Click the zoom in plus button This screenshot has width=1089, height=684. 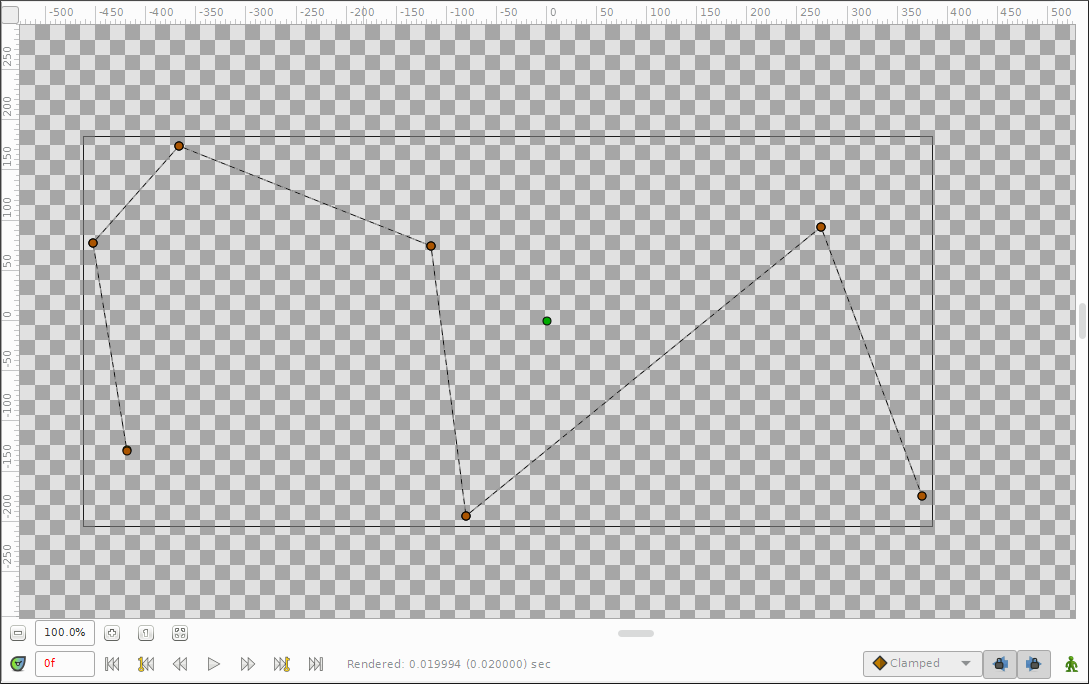112,633
